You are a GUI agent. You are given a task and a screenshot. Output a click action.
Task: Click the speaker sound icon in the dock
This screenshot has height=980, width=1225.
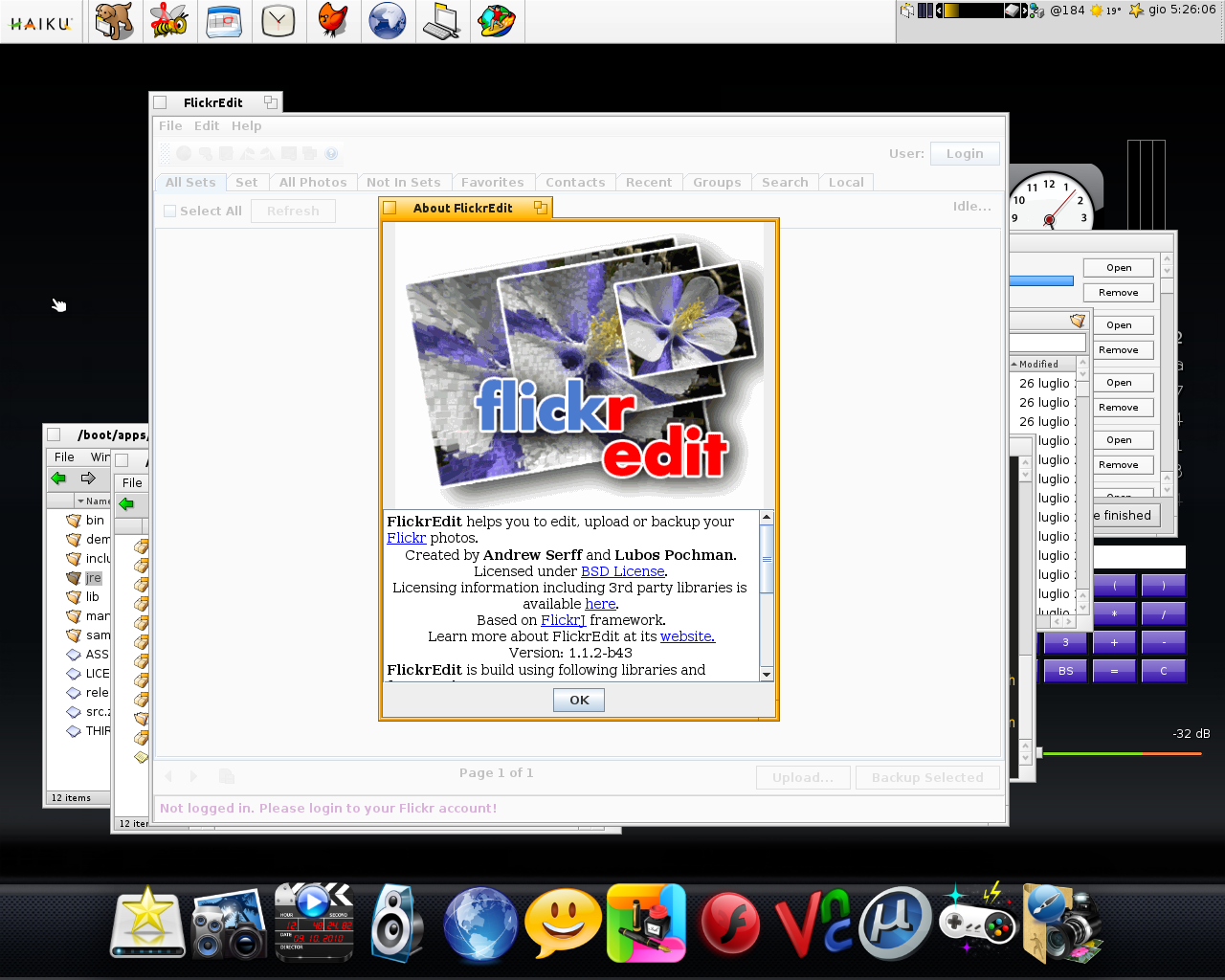coord(396,924)
